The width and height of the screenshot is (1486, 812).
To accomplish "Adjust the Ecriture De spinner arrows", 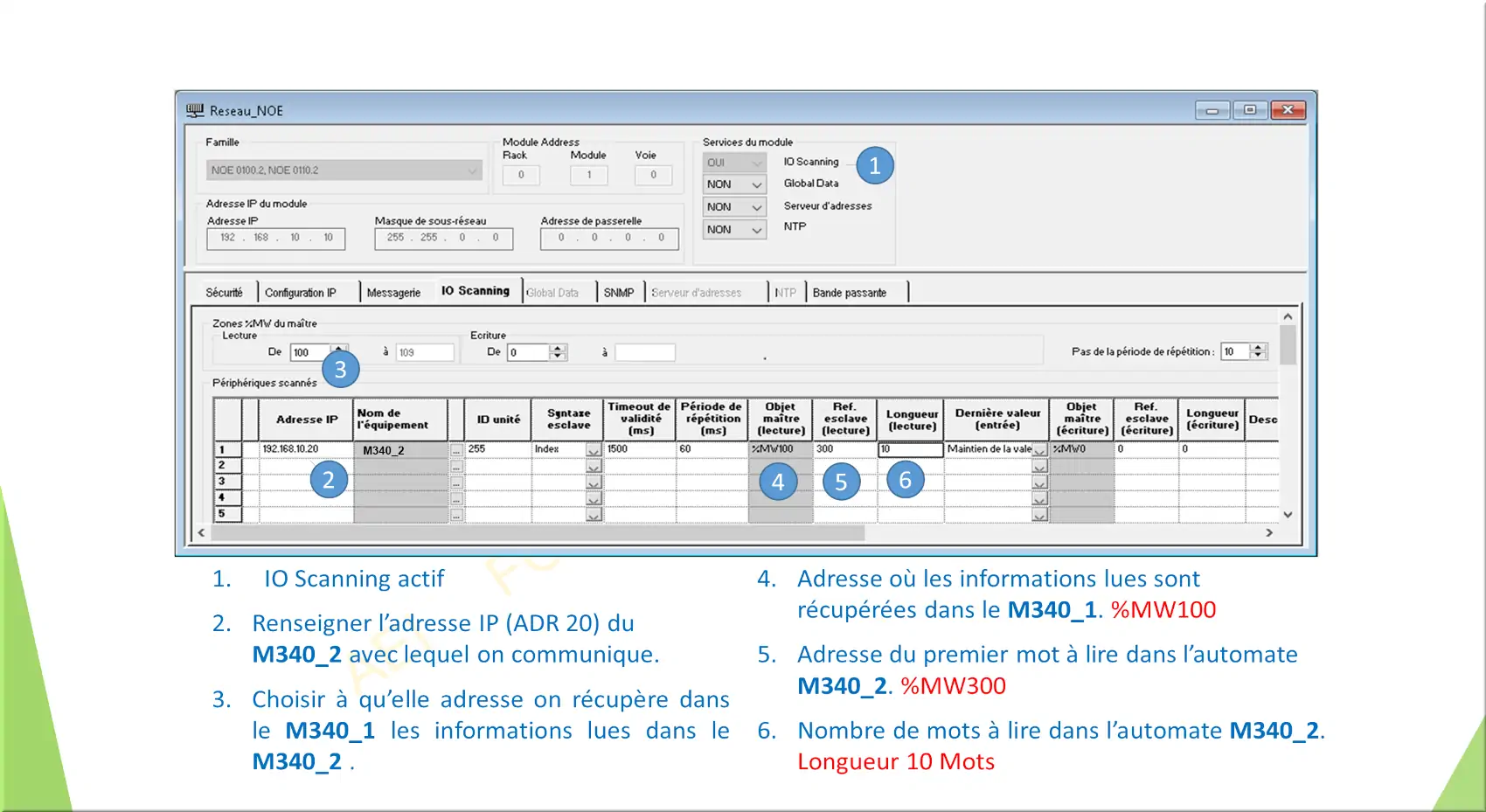I will (x=558, y=352).
